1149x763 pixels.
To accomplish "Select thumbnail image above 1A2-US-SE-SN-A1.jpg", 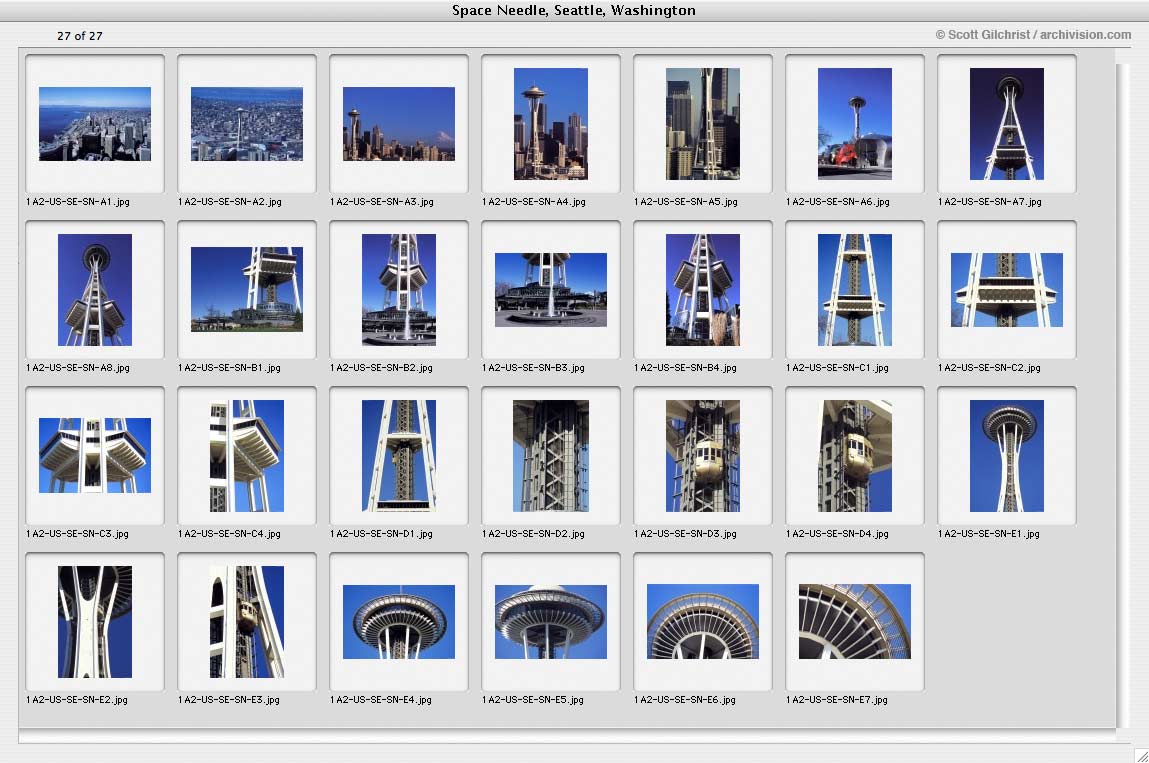I will [95, 124].
